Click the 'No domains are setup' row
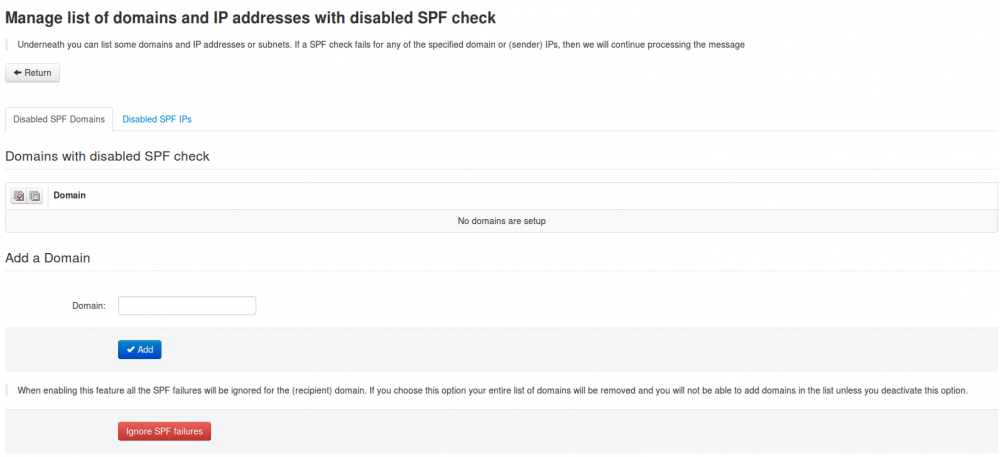 [x=501, y=221]
